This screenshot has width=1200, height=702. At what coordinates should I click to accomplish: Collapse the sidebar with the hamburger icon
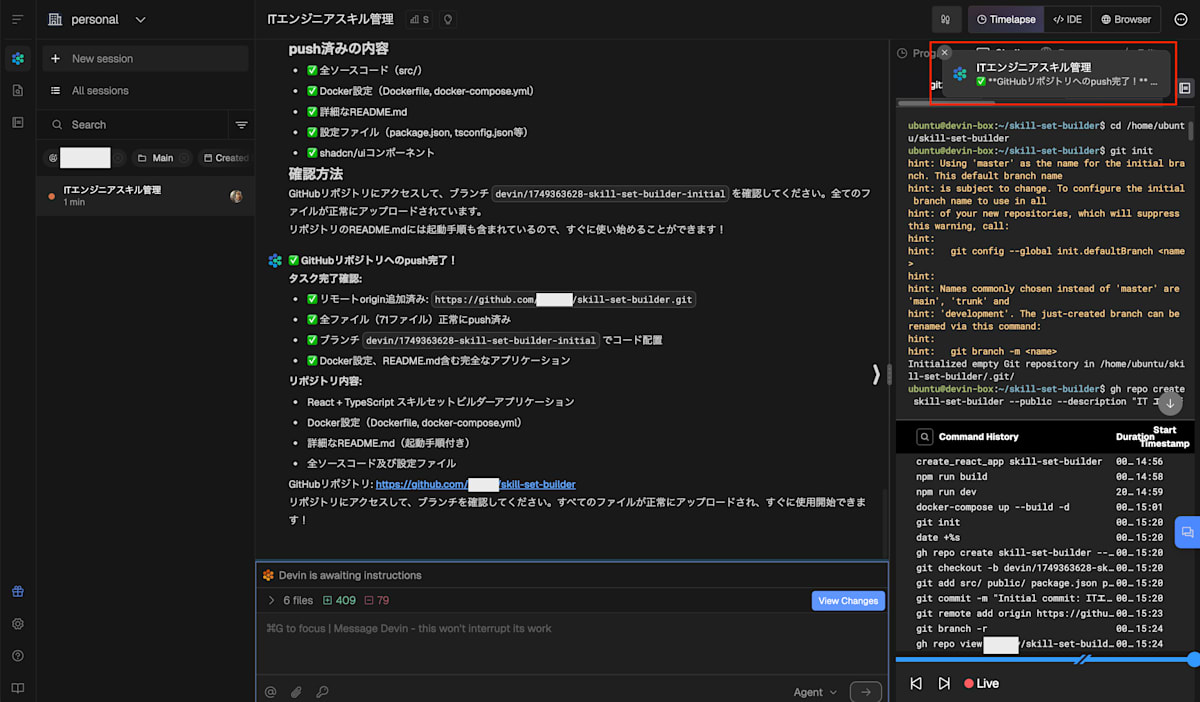17,19
